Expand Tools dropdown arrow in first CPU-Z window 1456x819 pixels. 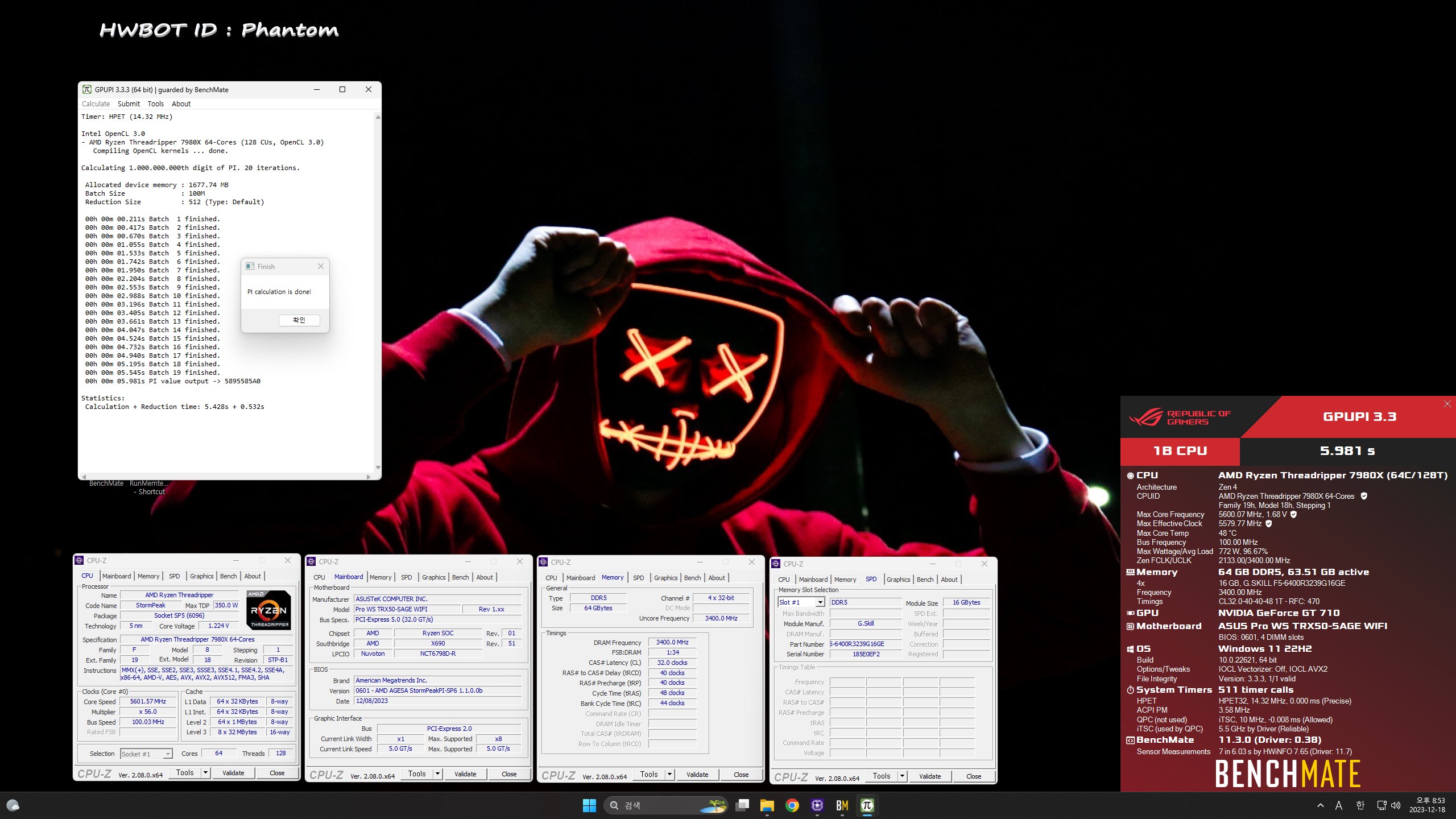[206, 772]
